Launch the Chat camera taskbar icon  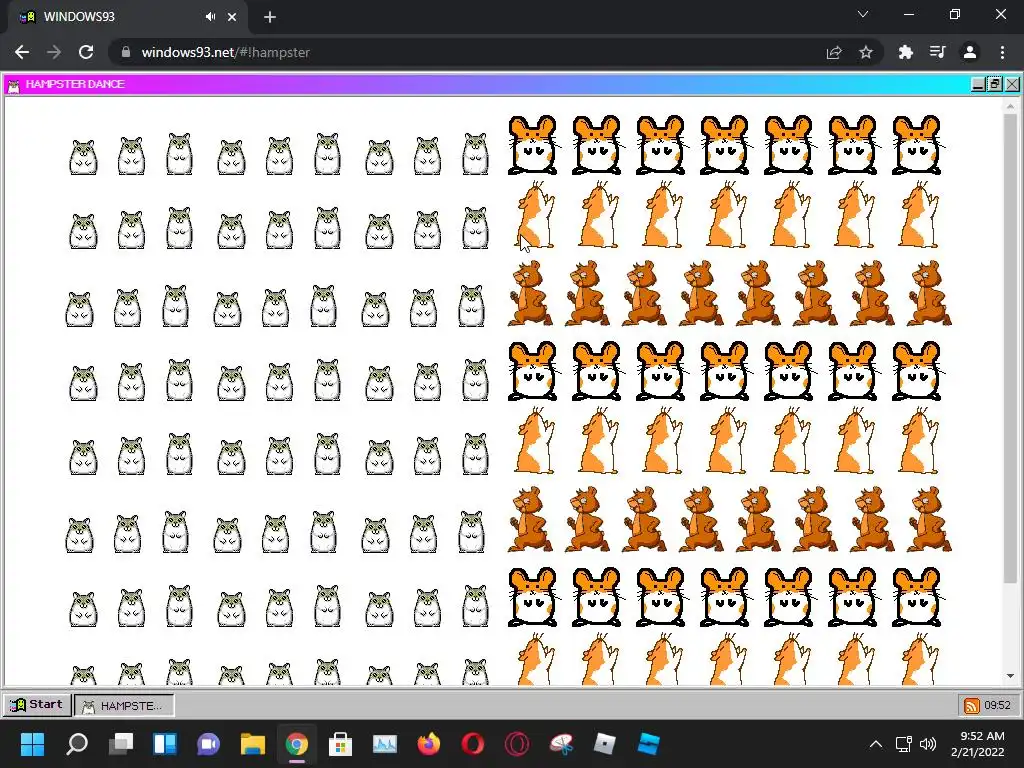pos(209,744)
